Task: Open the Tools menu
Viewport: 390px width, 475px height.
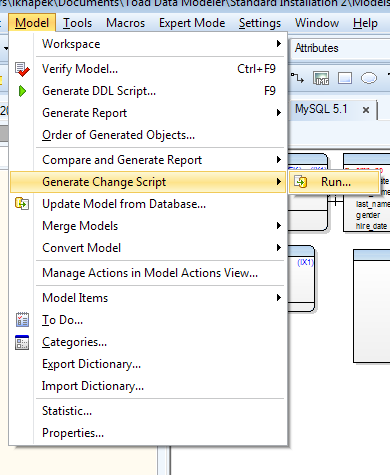Action: (x=77, y=23)
